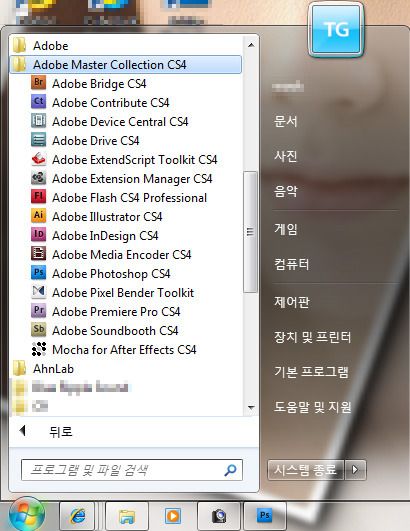Open 도움말 및 지원

click(312, 407)
